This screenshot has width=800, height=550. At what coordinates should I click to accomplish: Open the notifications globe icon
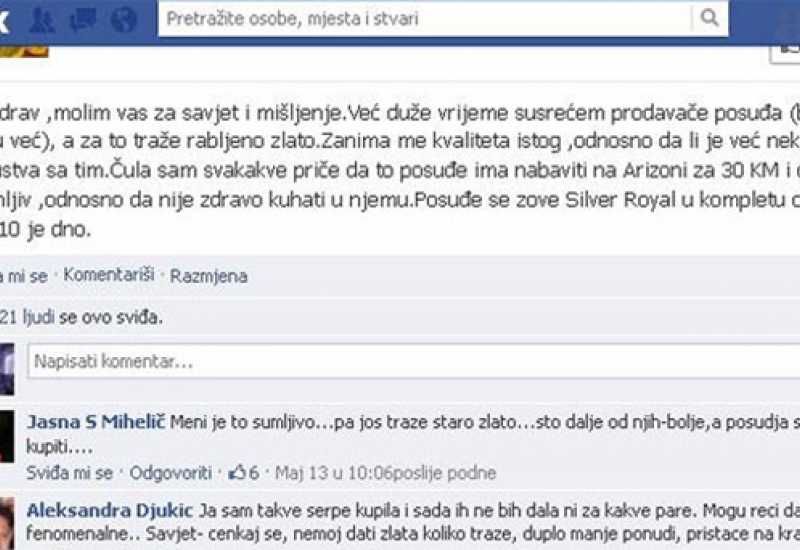point(123,20)
